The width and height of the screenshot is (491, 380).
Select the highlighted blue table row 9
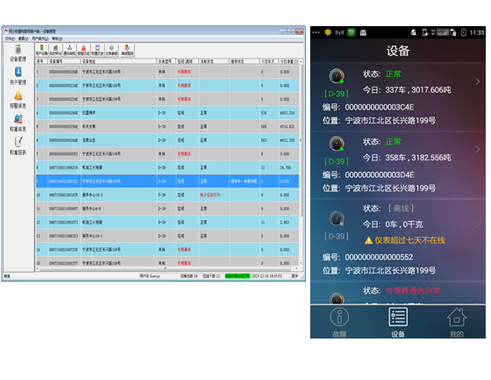coord(167,181)
